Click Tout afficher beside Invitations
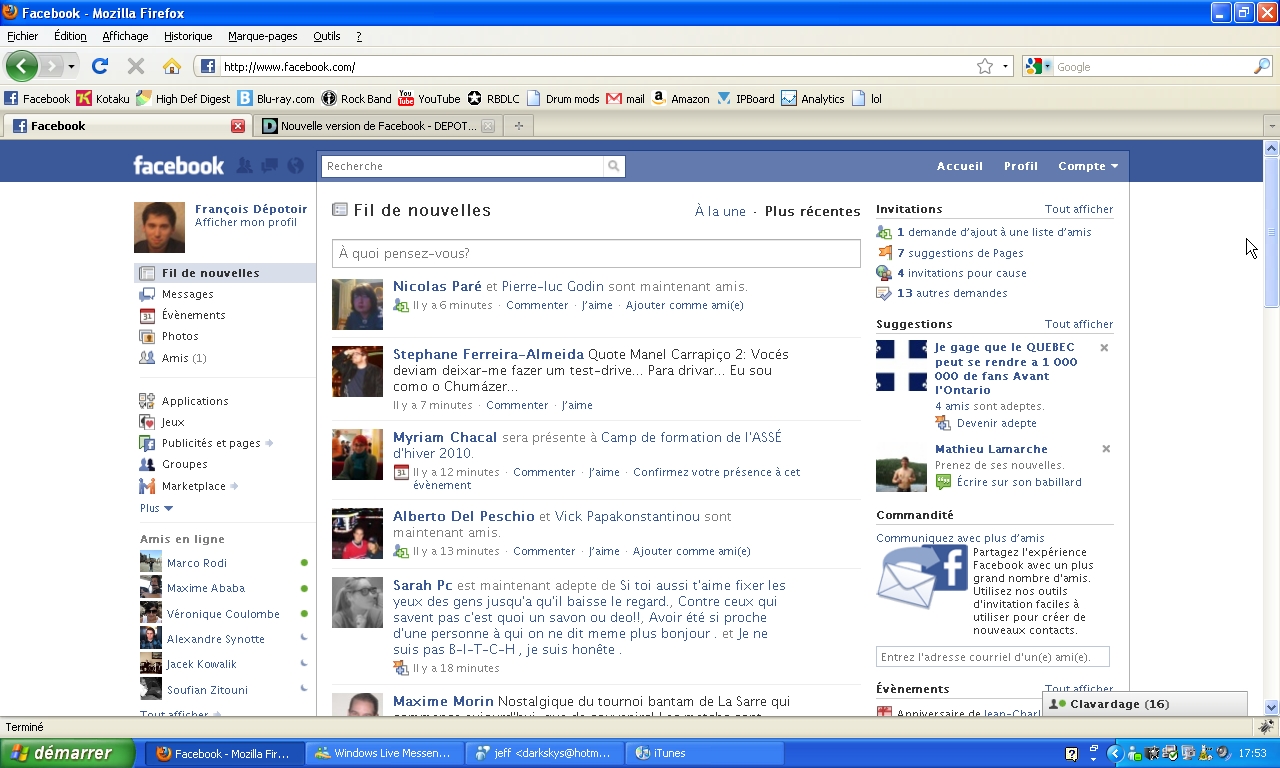This screenshot has height=768, width=1280. pyautogui.click(x=1079, y=209)
